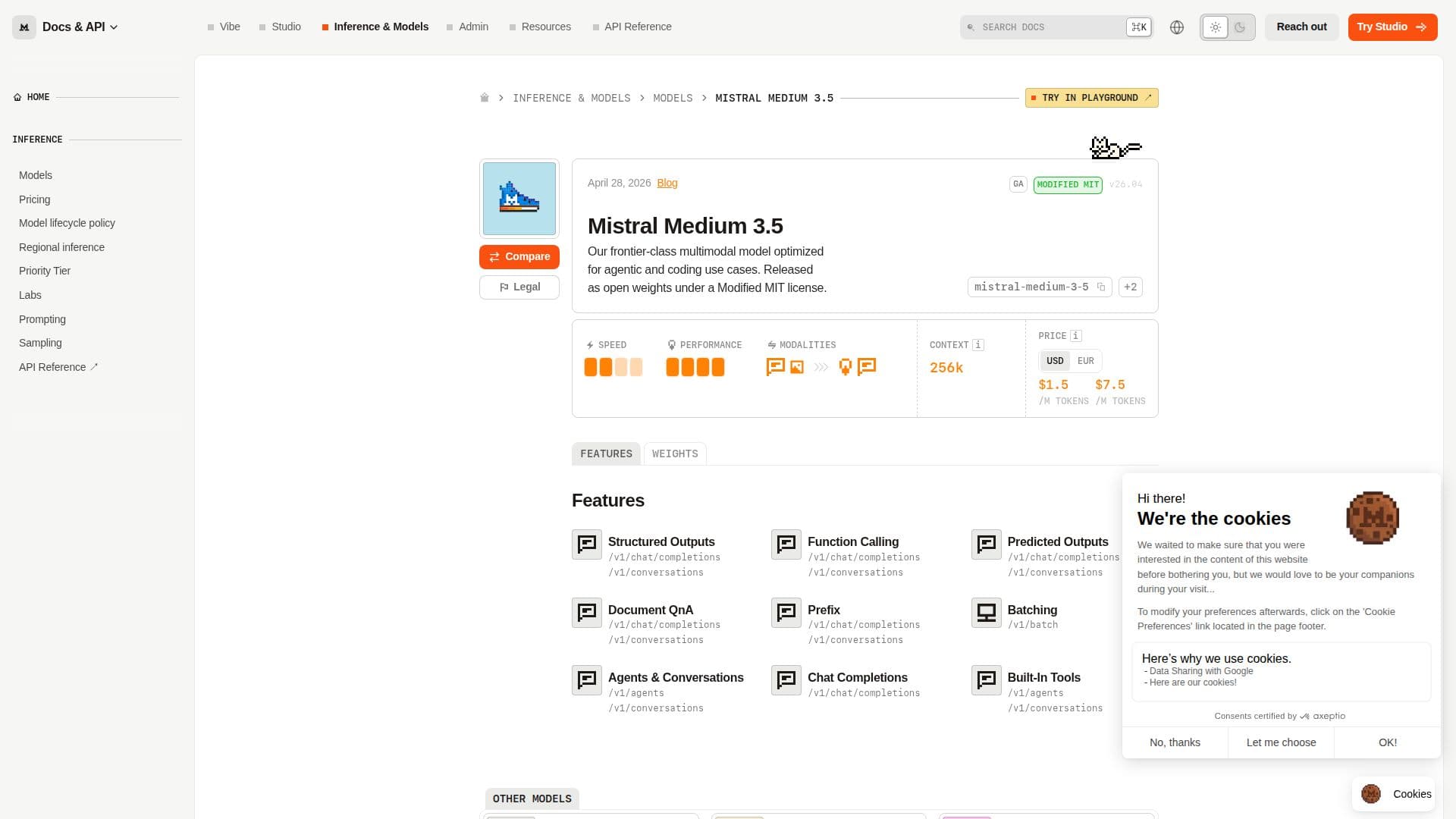Choose Let me choose cookie option

(x=1281, y=743)
